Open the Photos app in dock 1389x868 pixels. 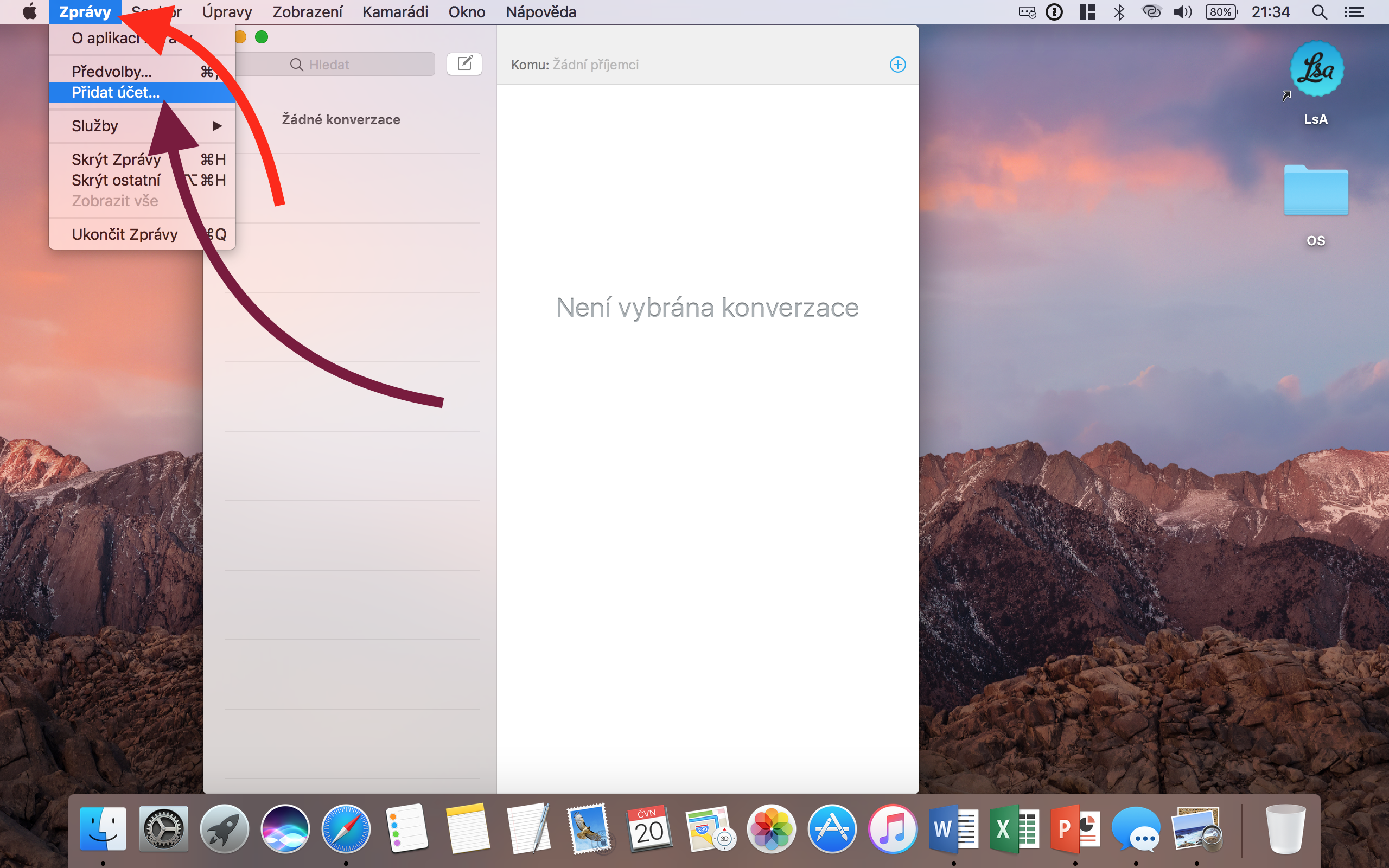[771, 828]
